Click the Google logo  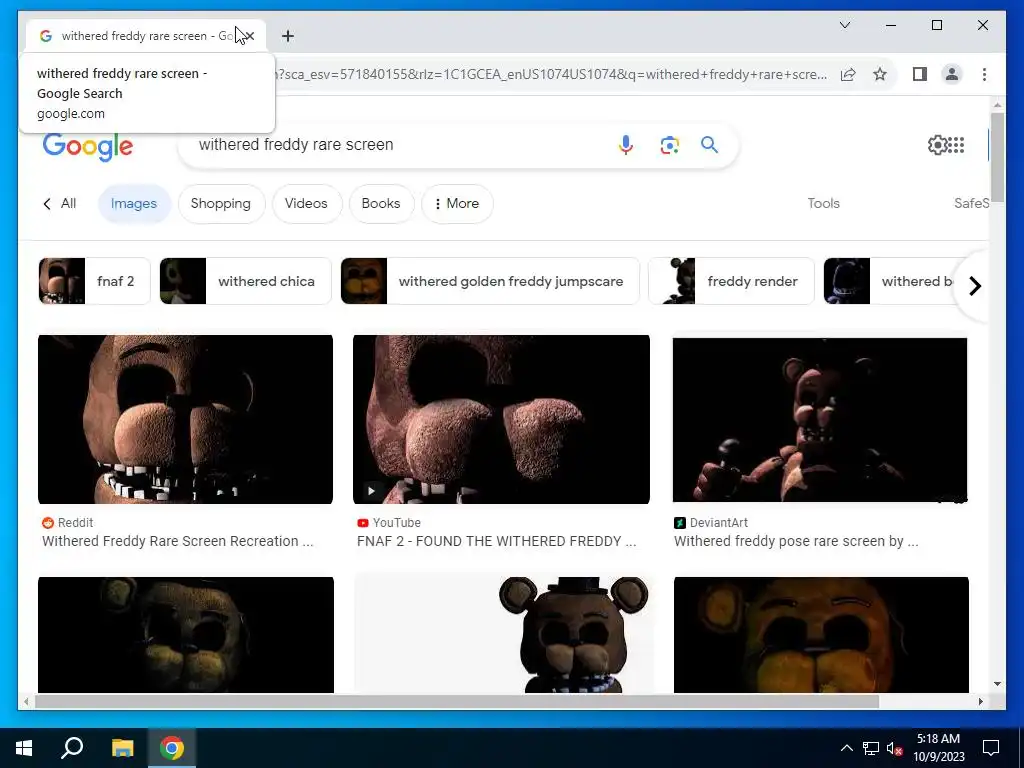[x=88, y=146]
